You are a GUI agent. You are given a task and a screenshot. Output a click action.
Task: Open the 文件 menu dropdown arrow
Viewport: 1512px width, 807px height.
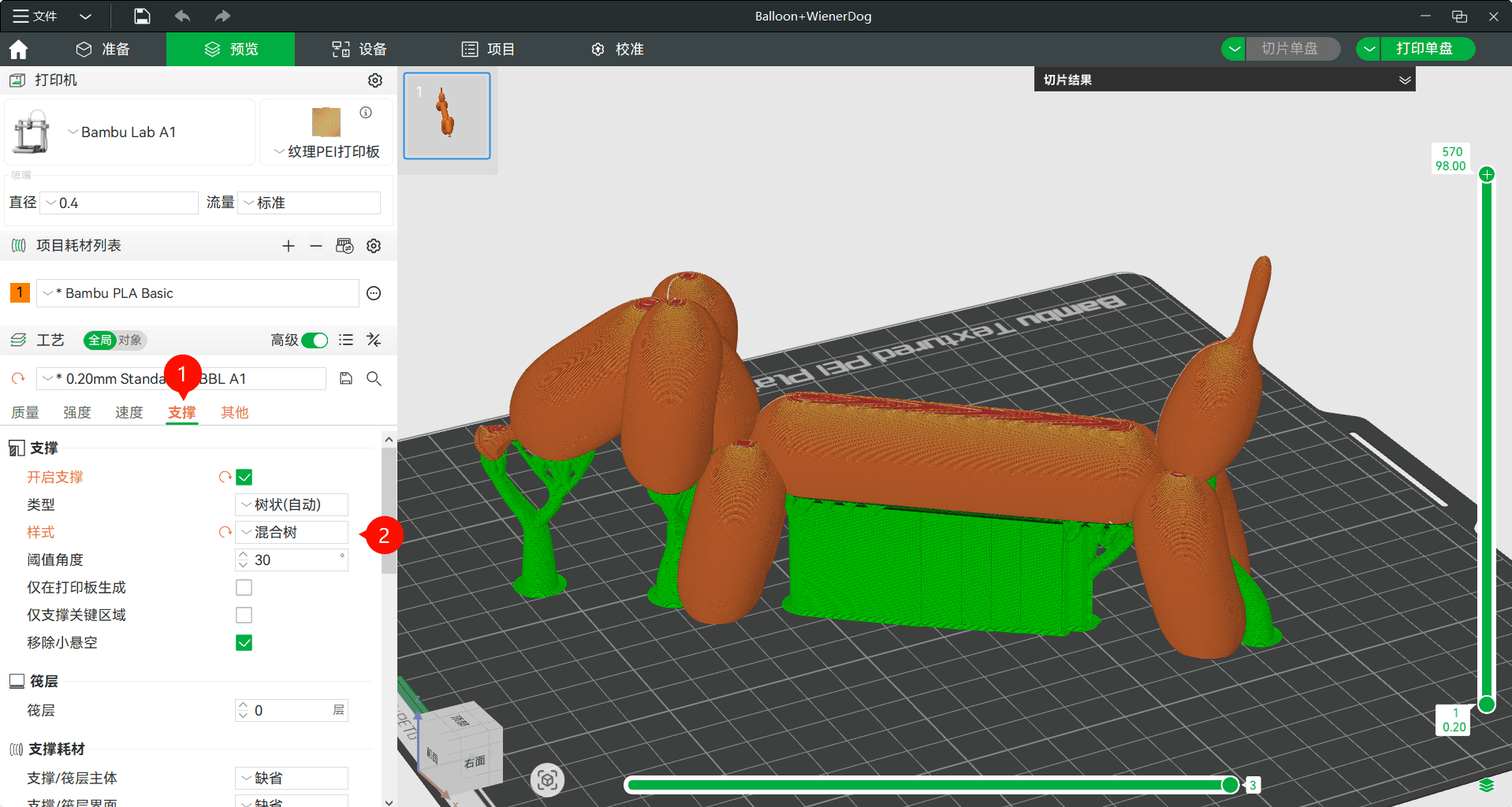86,16
